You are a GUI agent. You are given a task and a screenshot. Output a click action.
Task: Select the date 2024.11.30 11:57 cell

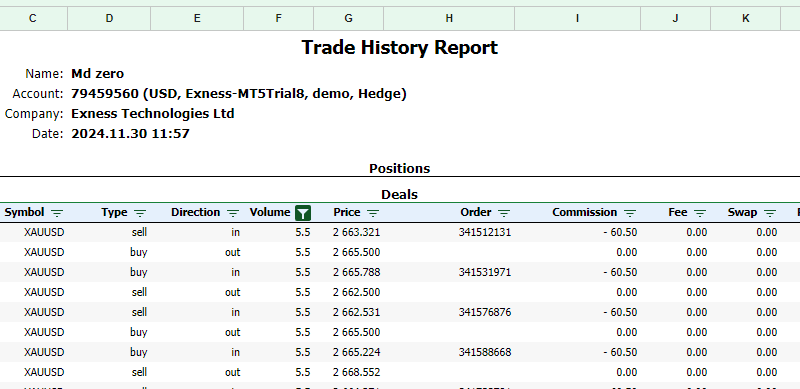(x=130, y=134)
